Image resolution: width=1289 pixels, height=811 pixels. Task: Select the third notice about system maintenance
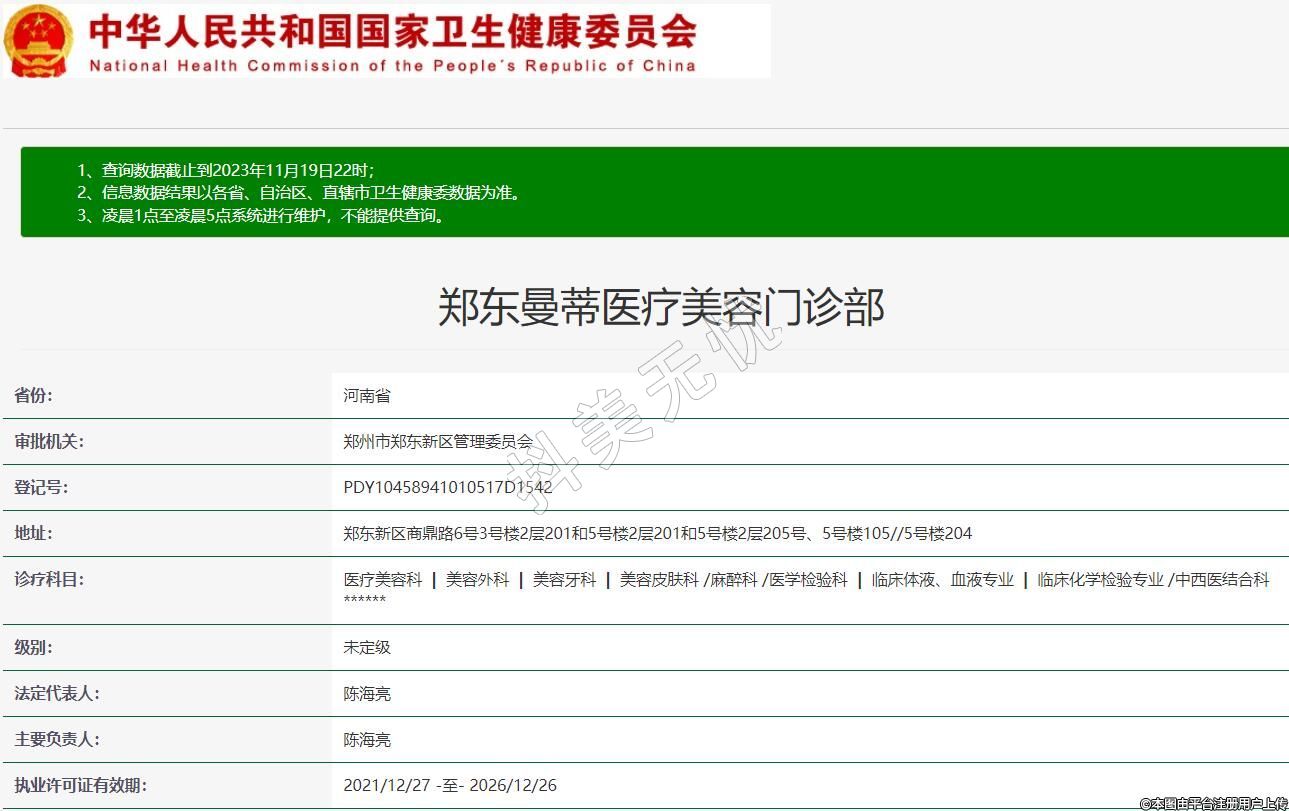tap(260, 215)
